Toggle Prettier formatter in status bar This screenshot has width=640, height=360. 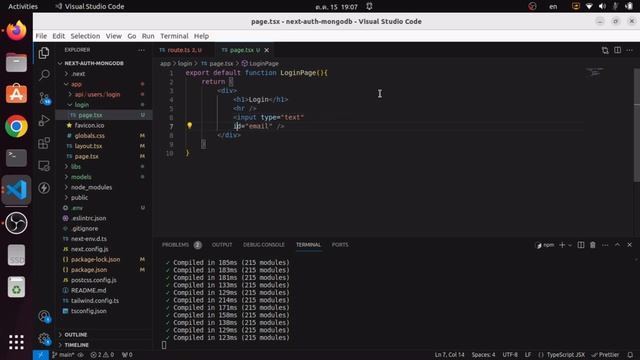point(605,355)
